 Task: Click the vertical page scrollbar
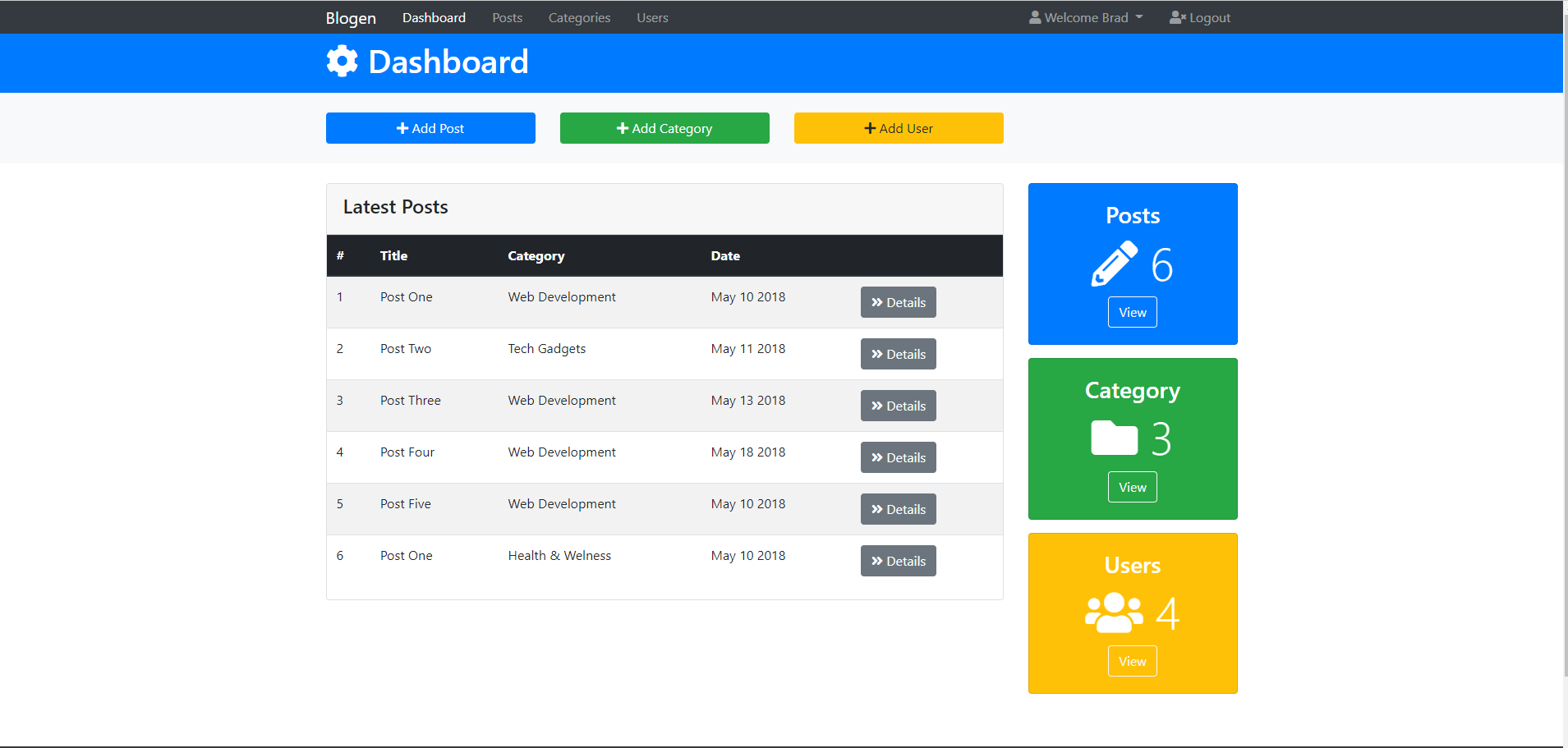point(1565,328)
